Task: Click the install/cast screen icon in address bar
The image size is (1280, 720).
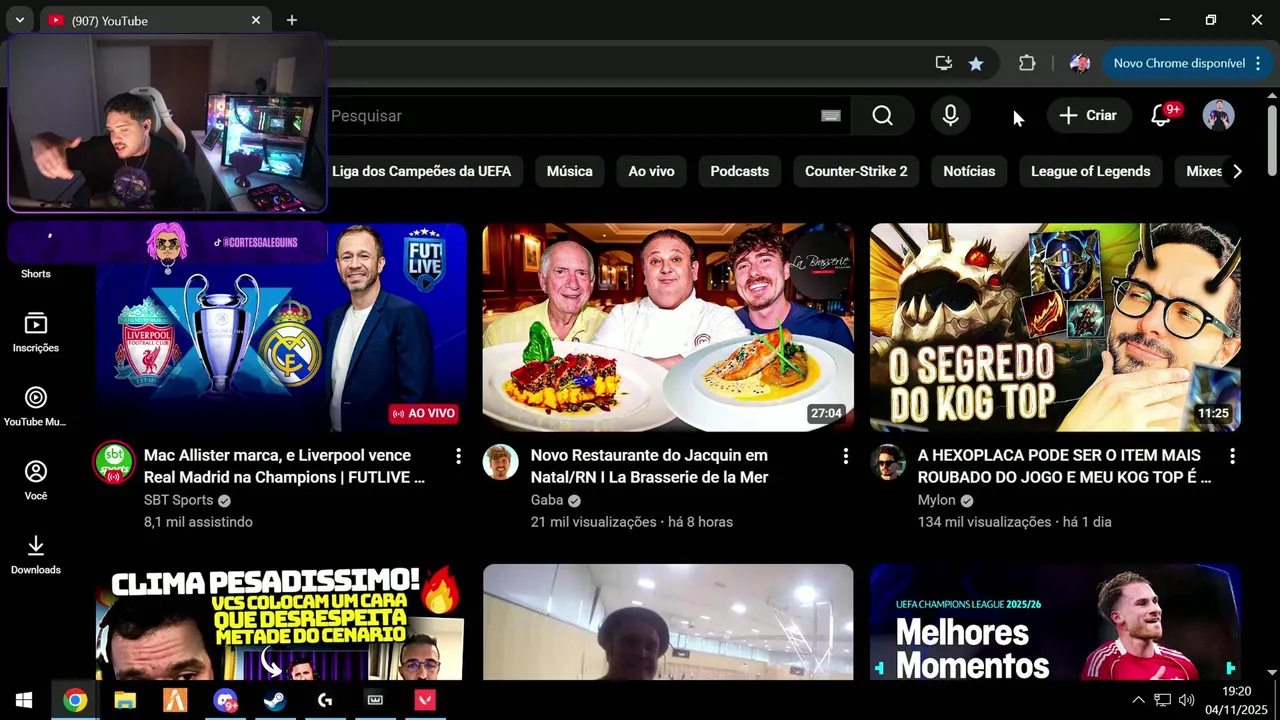Action: point(943,63)
